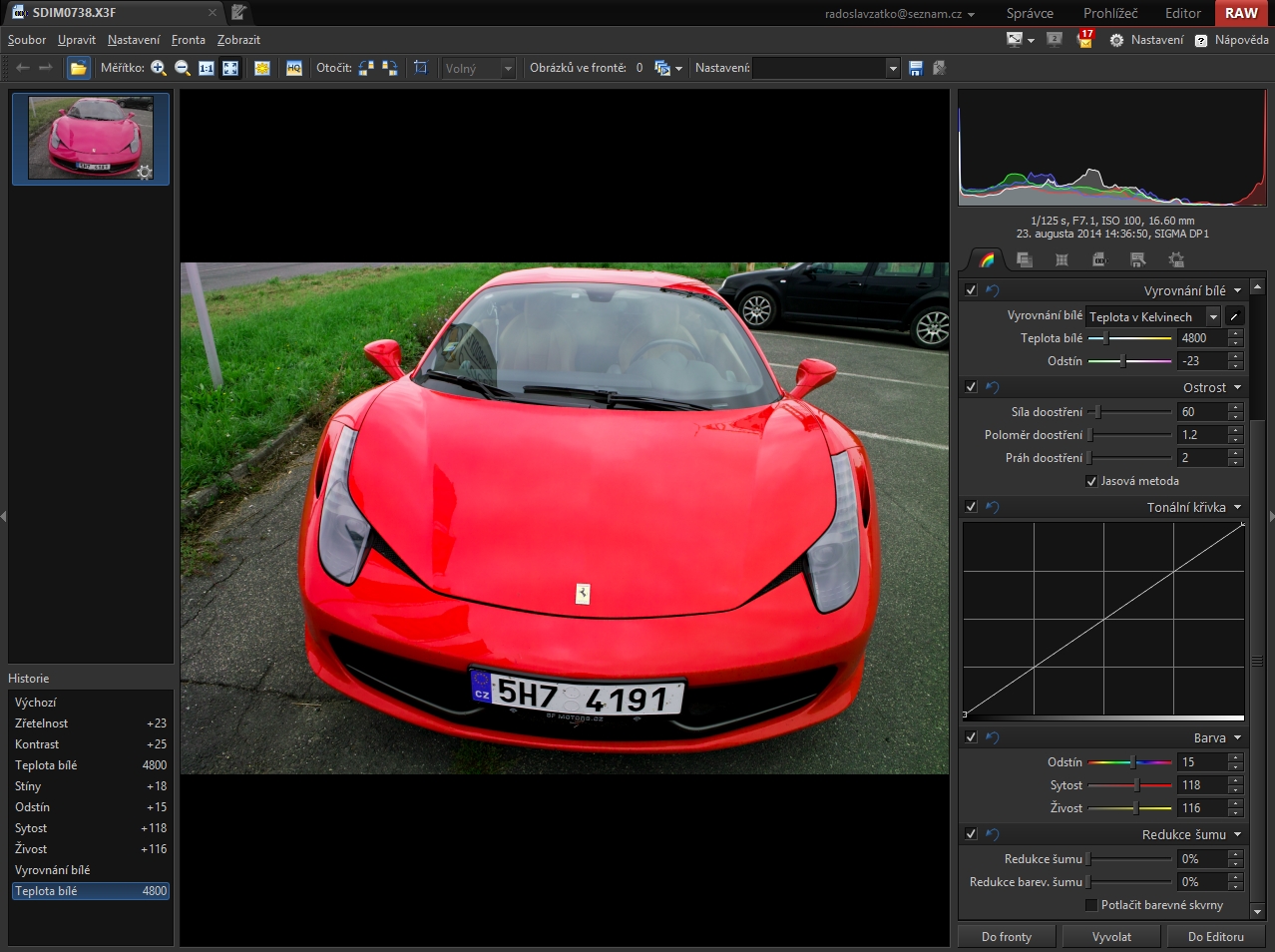The height and width of the screenshot is (952, 1275).
Task: Click the Do fronty button
Action: [x=1007, y=937]
